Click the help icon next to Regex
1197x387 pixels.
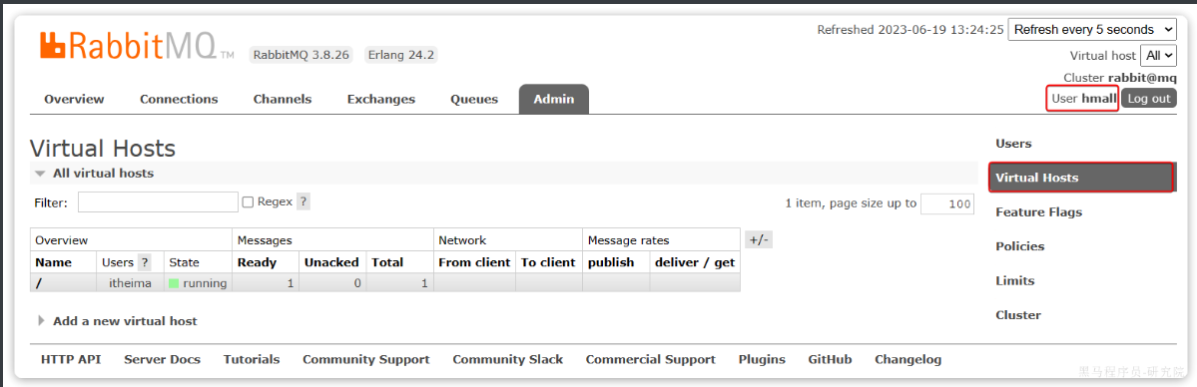coord(303,202)
